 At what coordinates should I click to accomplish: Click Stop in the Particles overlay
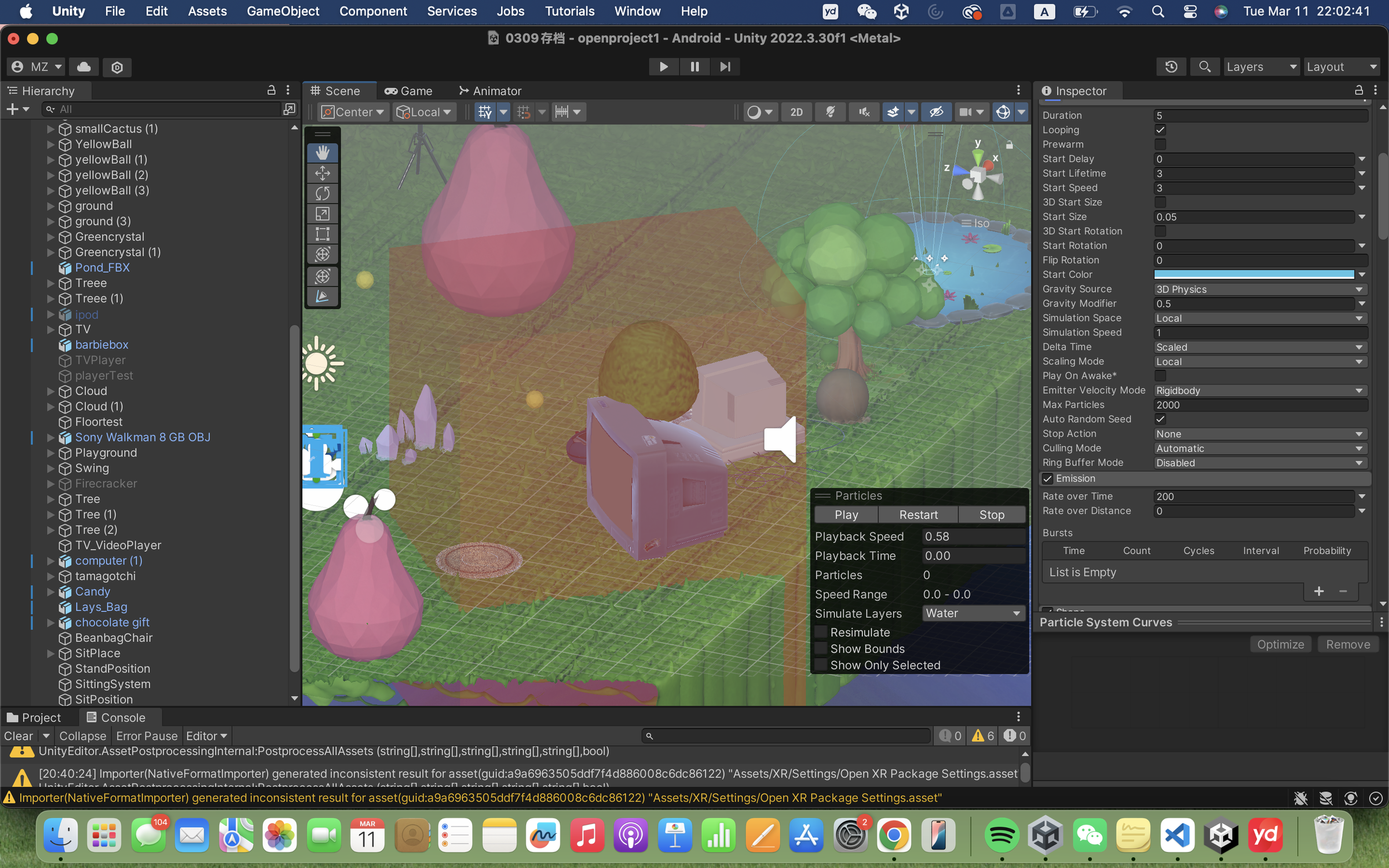(x=992, y=514)
